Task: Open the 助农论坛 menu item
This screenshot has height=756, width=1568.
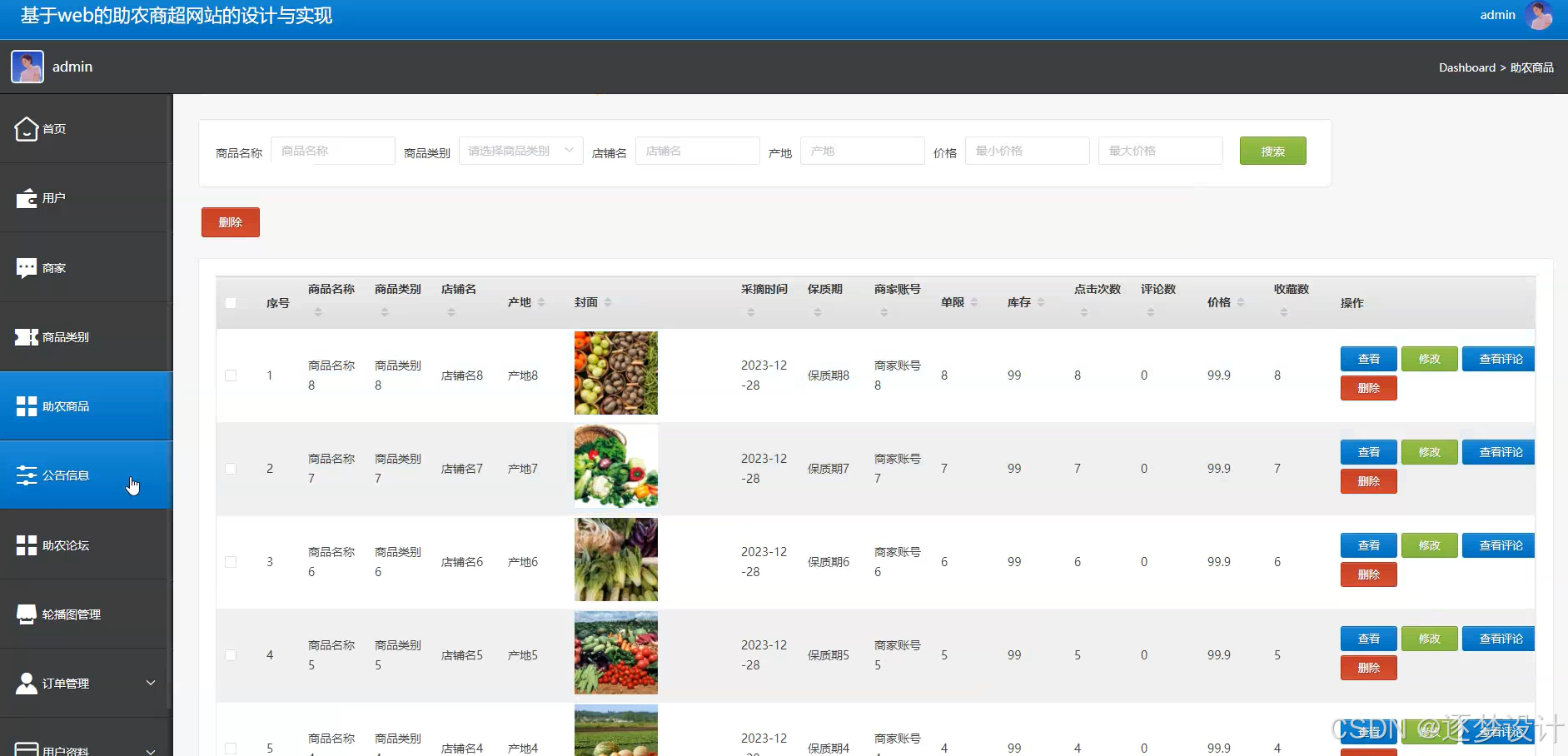Action: [86, 545]
